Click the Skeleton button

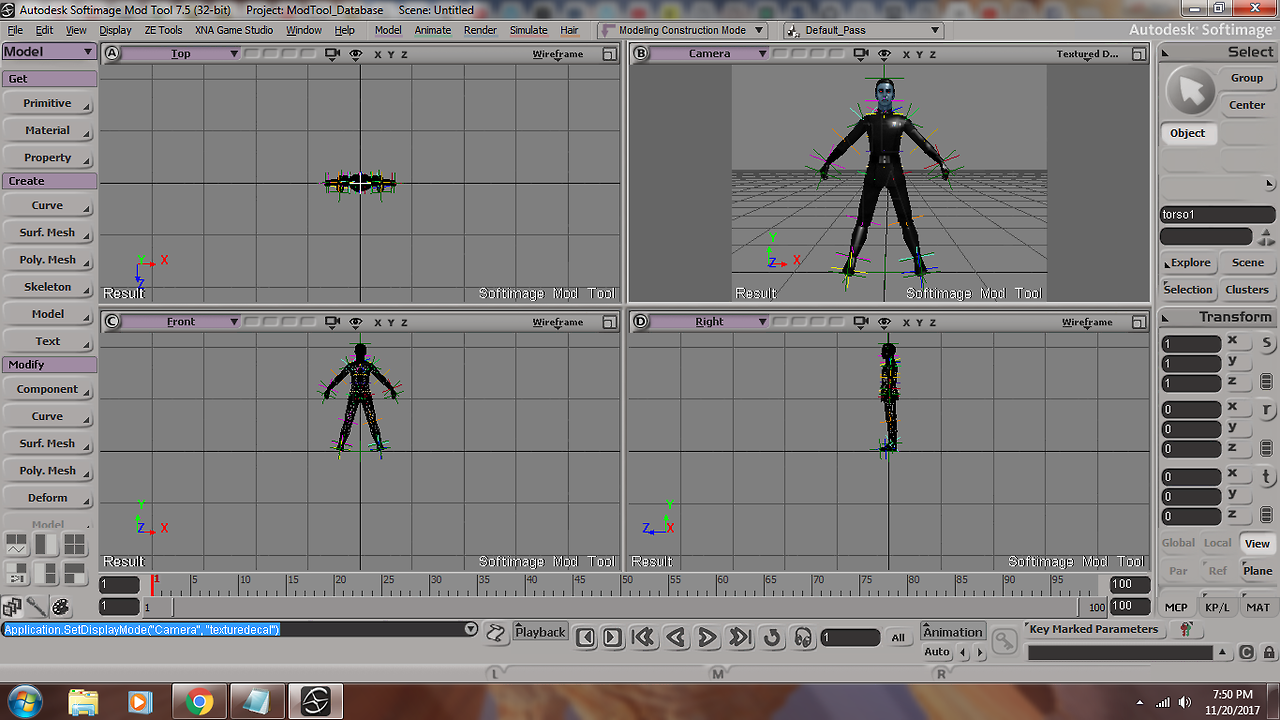coord(48,287)
